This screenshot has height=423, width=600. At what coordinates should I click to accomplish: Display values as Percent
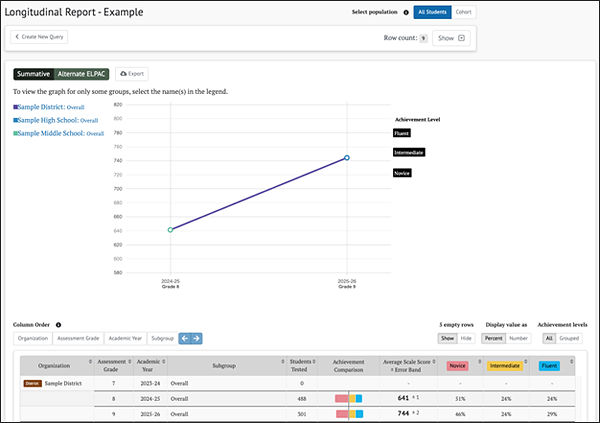pyautogui.click(x=494, y=338)
